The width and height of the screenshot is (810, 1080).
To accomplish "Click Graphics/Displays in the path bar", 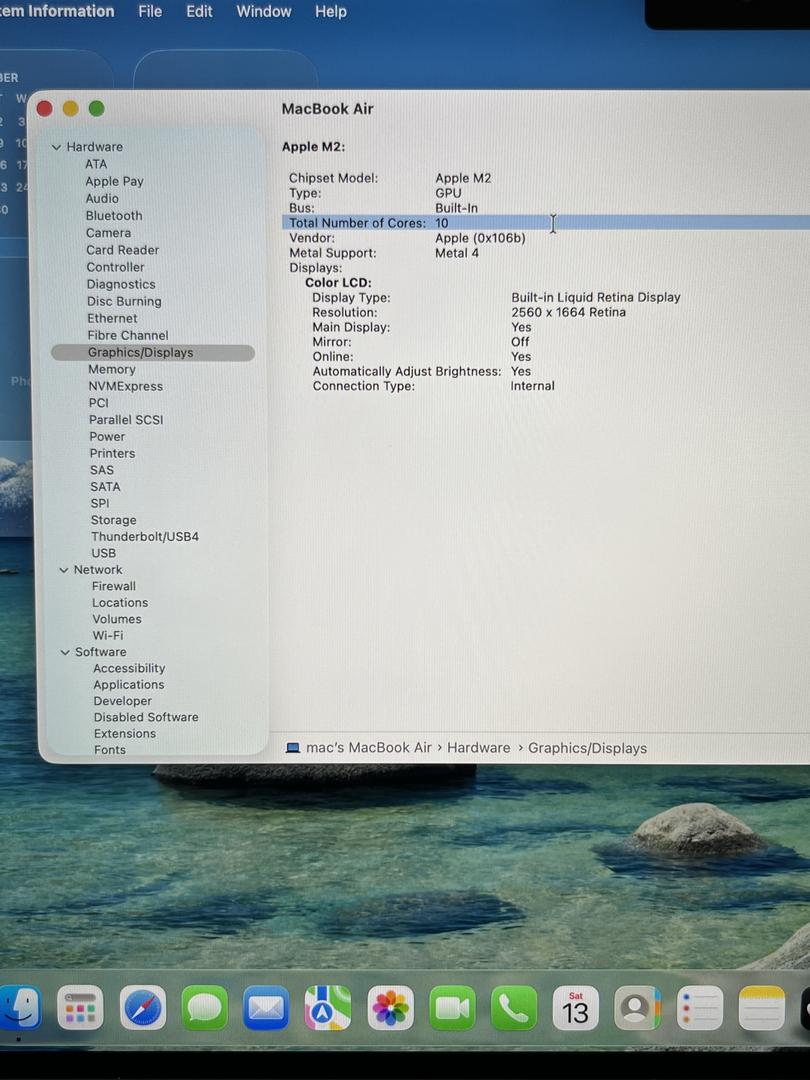I will 588,749.
